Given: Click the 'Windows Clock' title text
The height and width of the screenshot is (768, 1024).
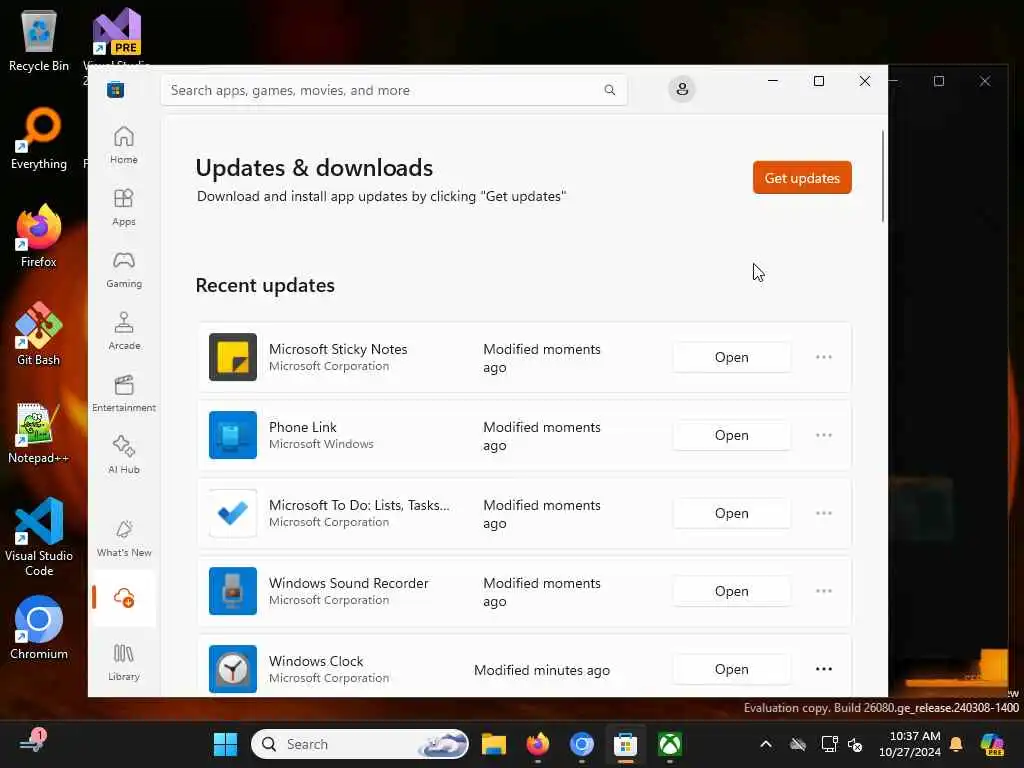Looking at the screenshot, I should [316, 661].
